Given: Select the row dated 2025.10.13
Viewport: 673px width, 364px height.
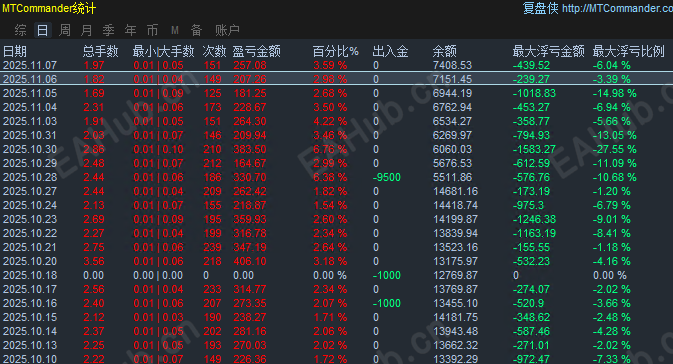Looking at the screenshot, I should click(336, 345).
